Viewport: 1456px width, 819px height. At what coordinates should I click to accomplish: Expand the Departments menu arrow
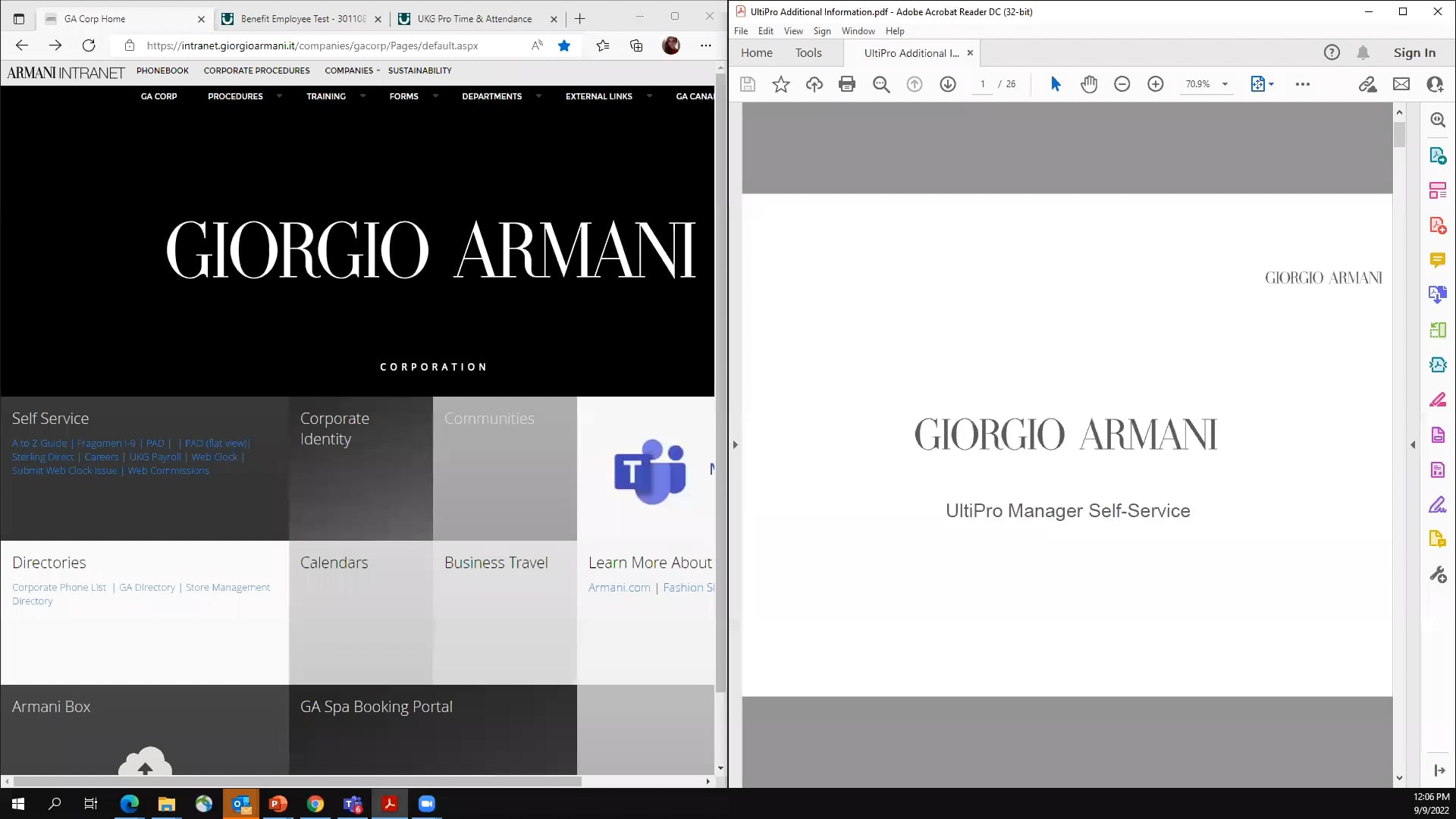538,96
